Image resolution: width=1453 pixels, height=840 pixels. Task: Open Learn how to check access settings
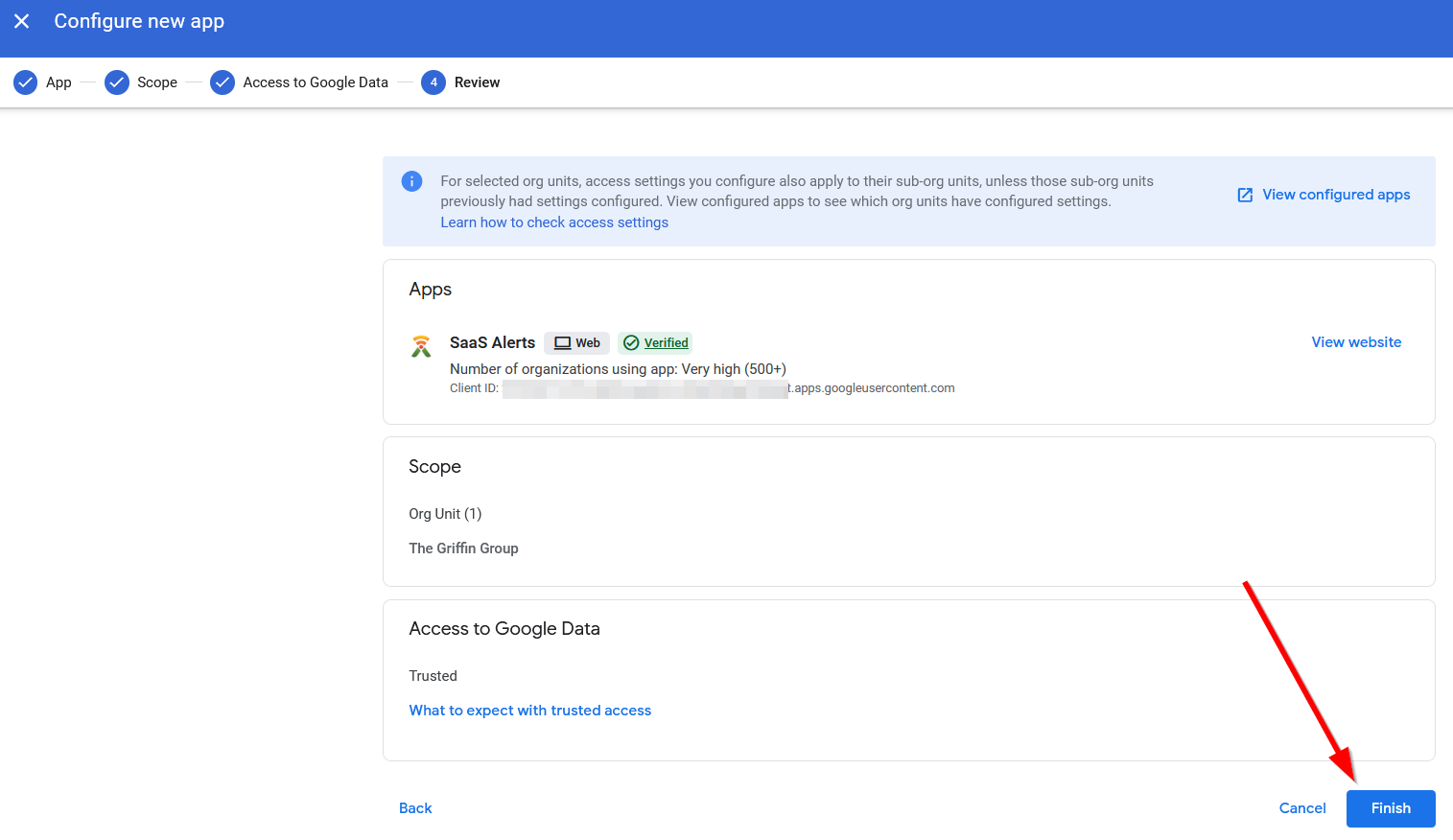tap(554, 222)
